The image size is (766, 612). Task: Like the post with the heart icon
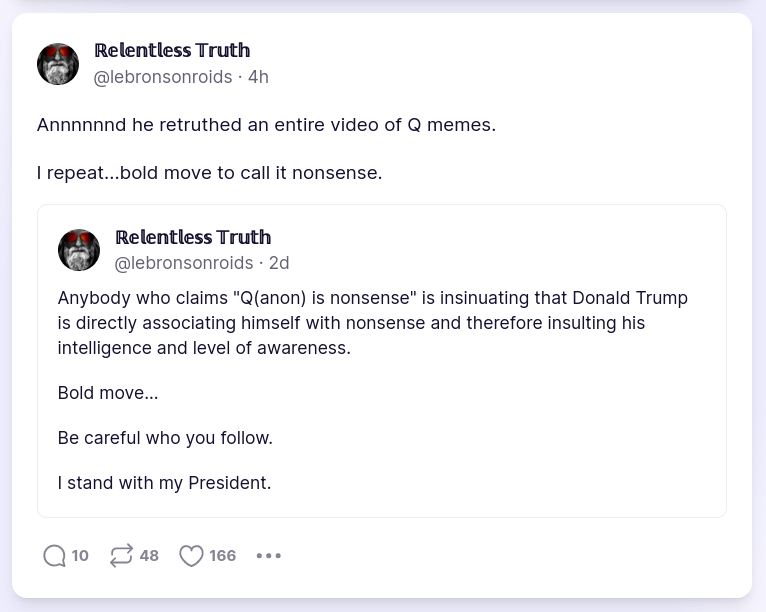[x=191, y=556]
